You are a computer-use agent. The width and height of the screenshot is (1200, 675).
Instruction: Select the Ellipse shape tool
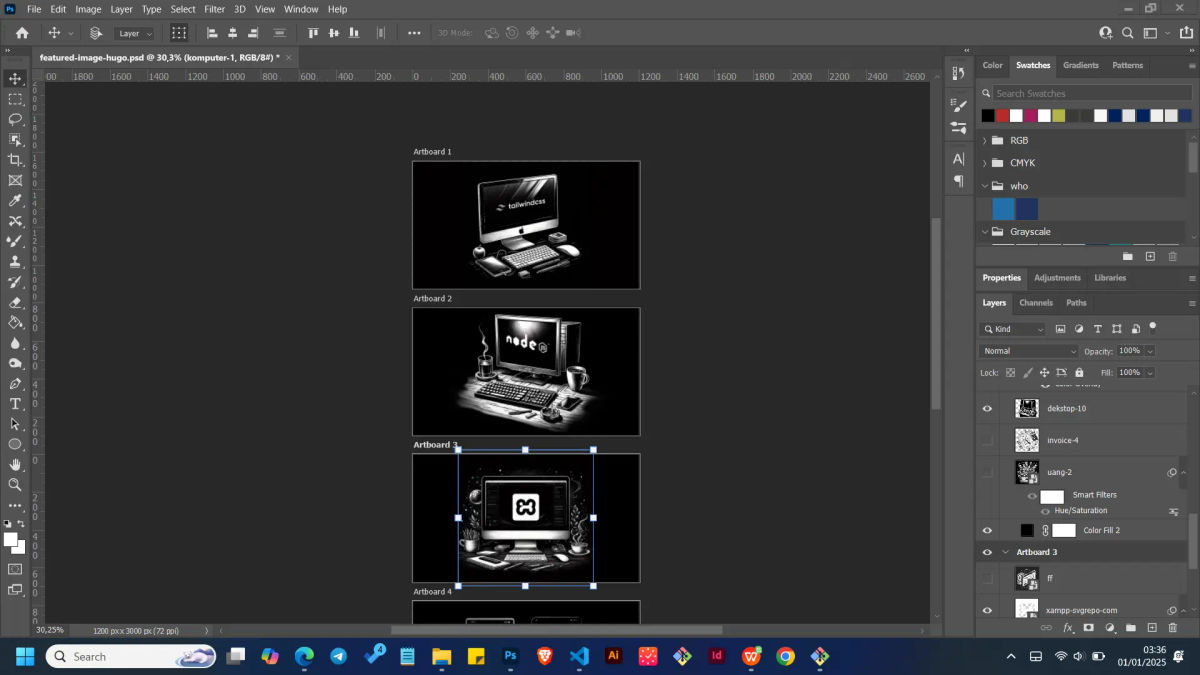15,444
